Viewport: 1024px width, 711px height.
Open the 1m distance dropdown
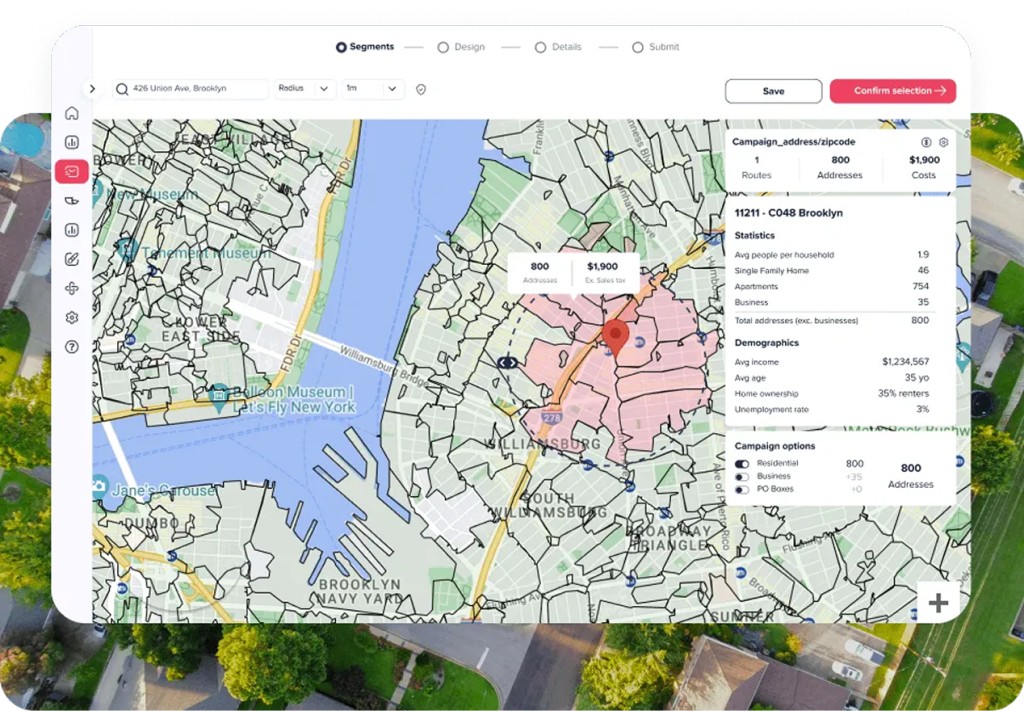pyautogui.click(x=372, y=89)
